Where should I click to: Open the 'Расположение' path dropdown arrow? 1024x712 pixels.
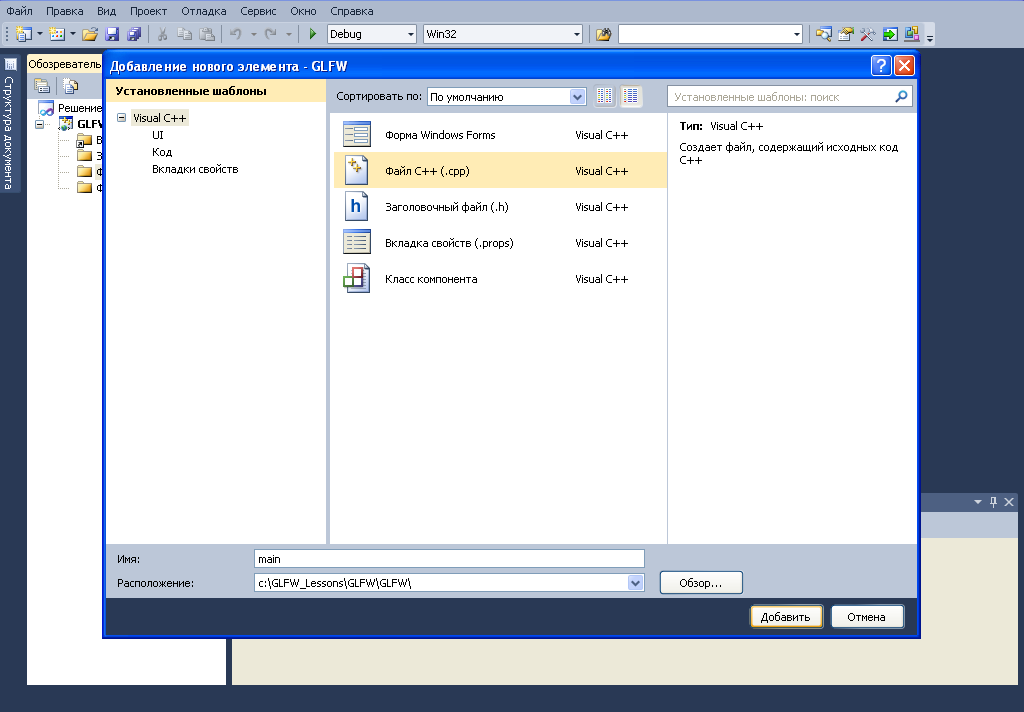[x=635, y=583]
